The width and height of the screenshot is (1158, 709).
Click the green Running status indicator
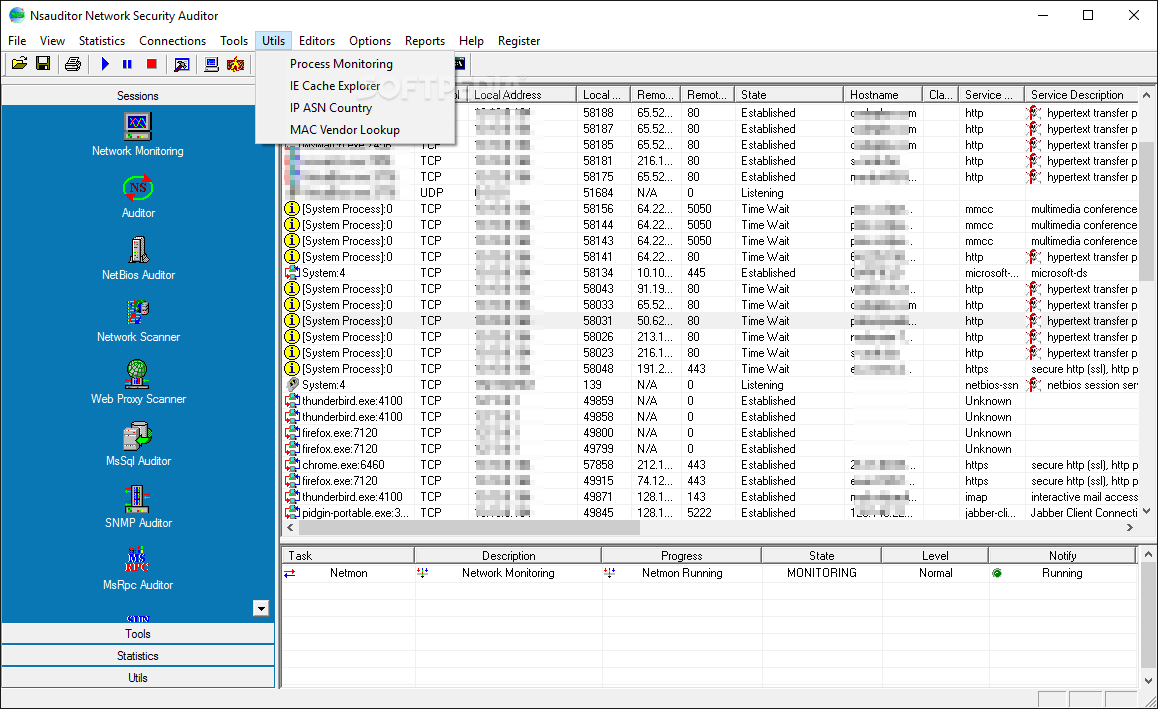pos(997,573)
